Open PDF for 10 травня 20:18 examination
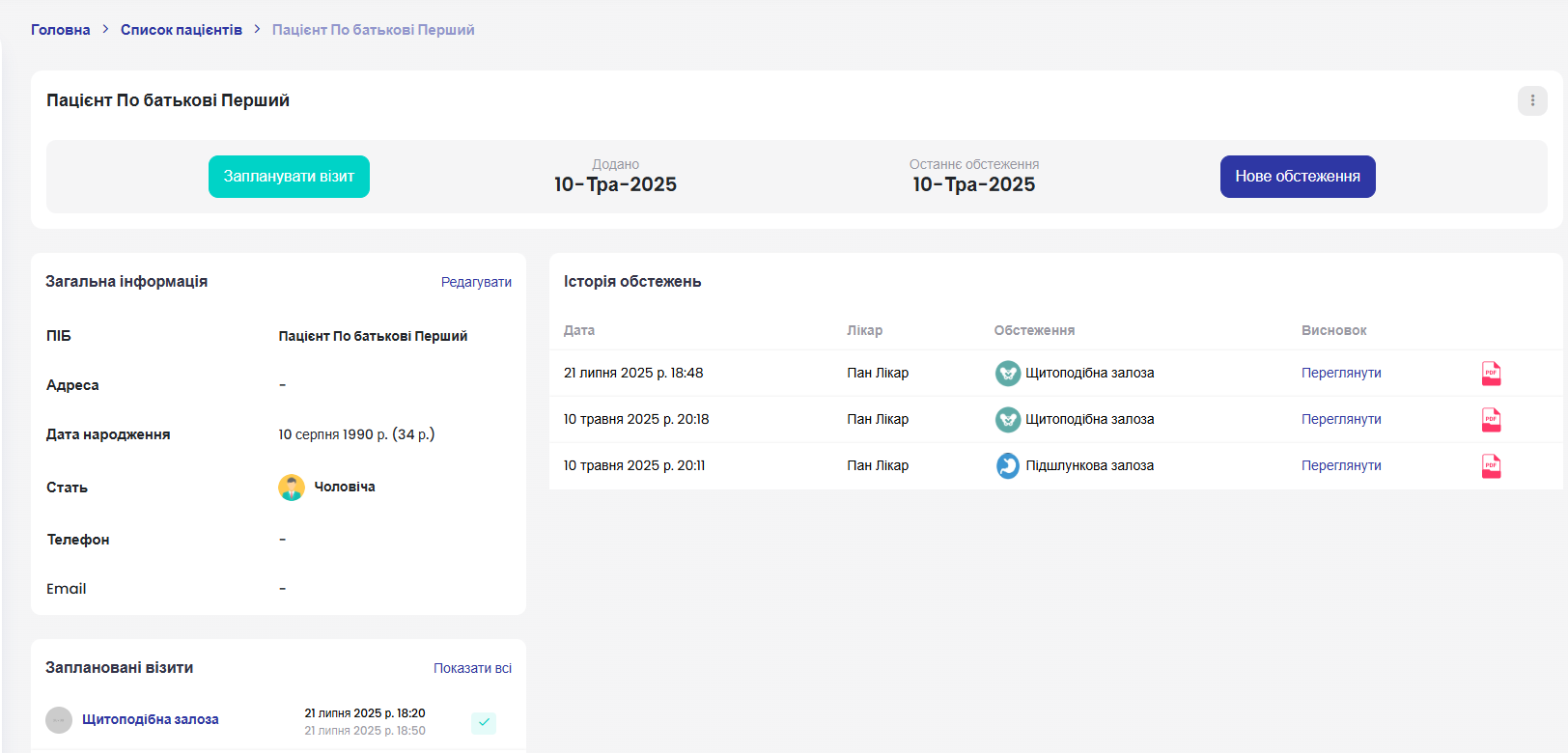The height and width of the screenshot is (753, 1568). pyautogui.click(x=1491, y=420)
